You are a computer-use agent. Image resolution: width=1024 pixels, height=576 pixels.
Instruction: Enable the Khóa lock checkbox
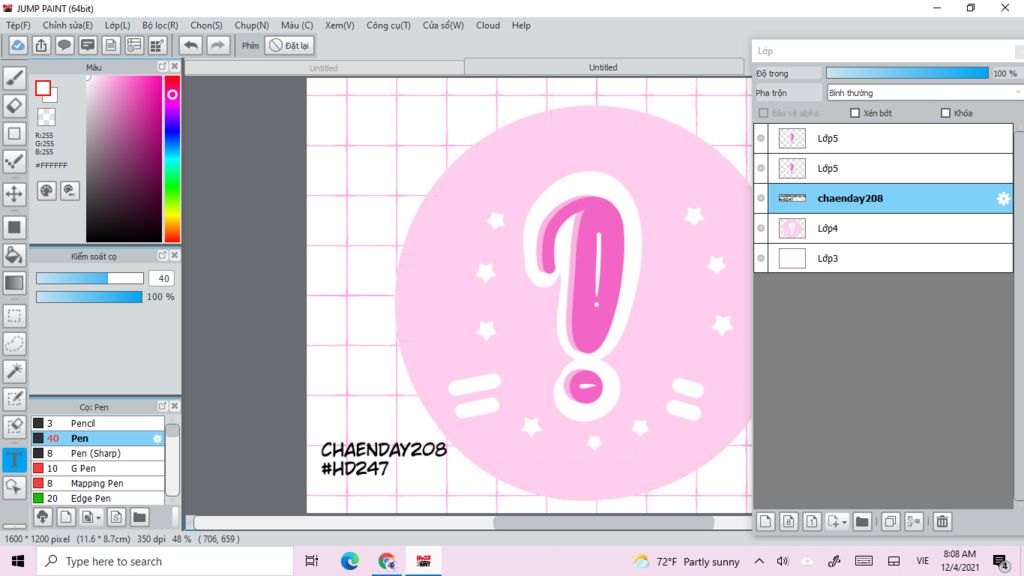point(946,113)
